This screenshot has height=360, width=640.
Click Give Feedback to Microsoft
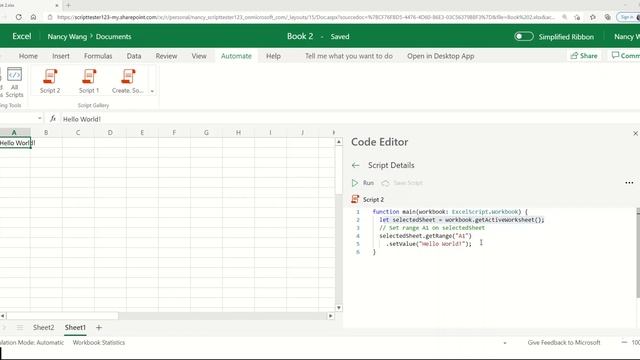(564, 342)
